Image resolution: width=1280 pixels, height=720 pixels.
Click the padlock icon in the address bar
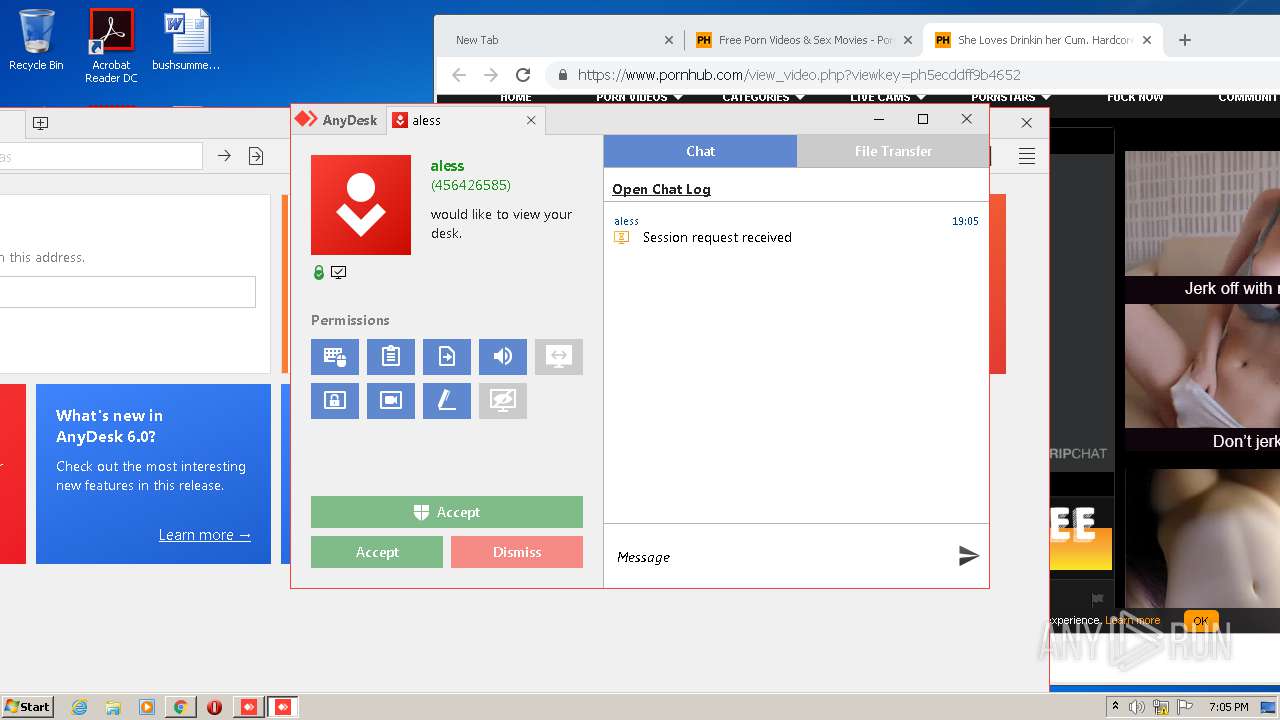click(x=562, y=75)
